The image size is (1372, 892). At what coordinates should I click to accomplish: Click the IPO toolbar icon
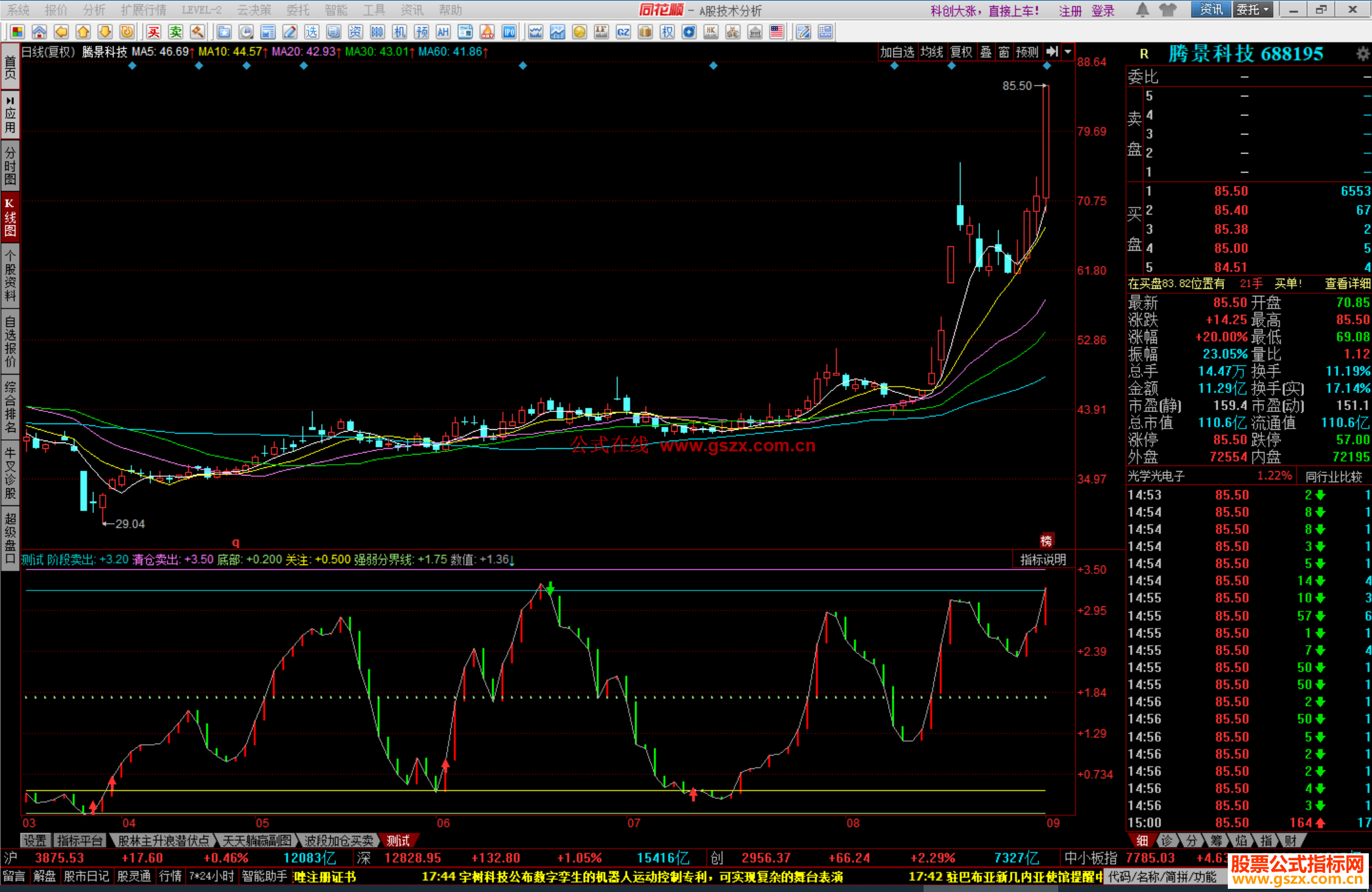tap(509, 32)
